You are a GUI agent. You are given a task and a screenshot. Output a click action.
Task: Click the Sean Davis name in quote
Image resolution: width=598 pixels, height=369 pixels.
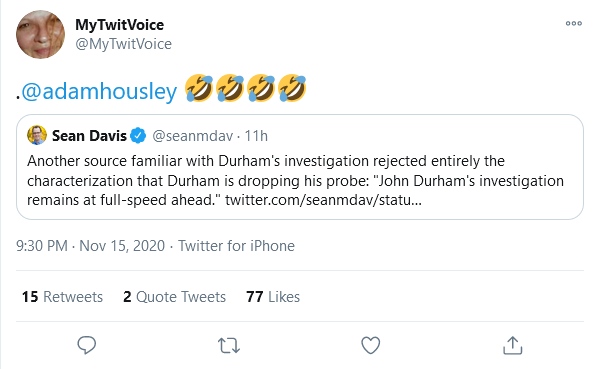[89, 136]
